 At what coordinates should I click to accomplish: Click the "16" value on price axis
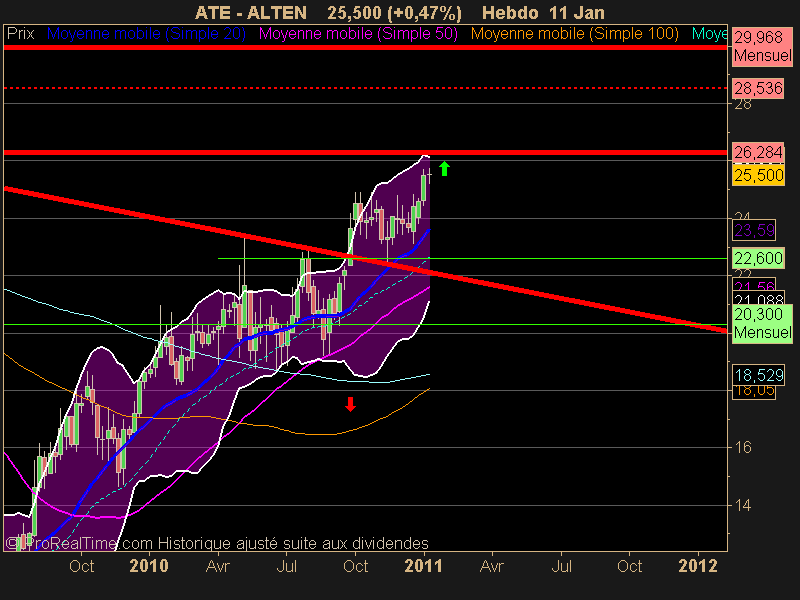pos(743,447)
